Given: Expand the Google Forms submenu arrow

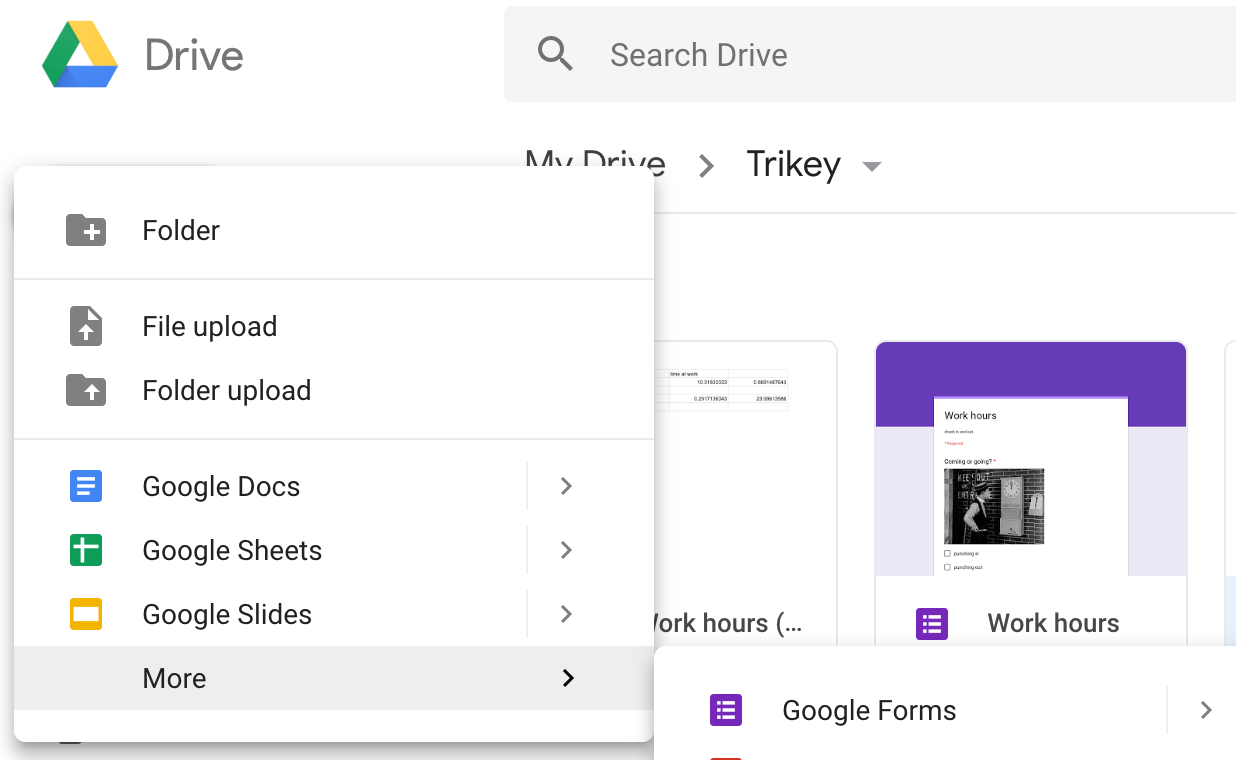Looking at the screenshot, I should [x=1206, y=710].
